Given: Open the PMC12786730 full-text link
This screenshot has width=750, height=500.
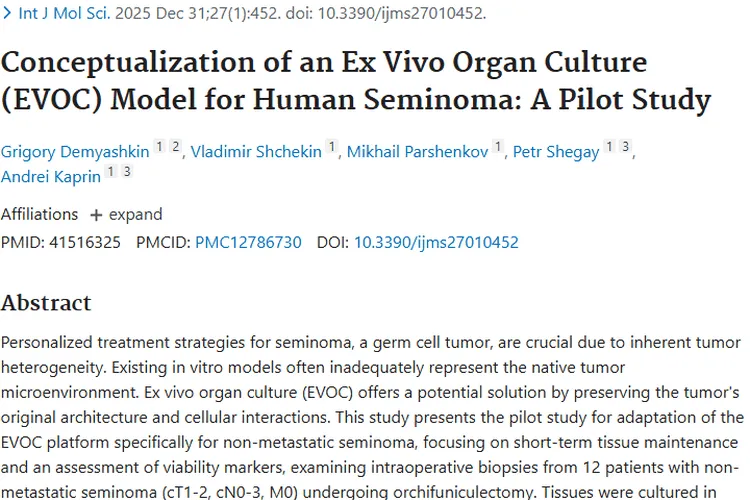Looking at the screenshot, I should tap(248, 242).
